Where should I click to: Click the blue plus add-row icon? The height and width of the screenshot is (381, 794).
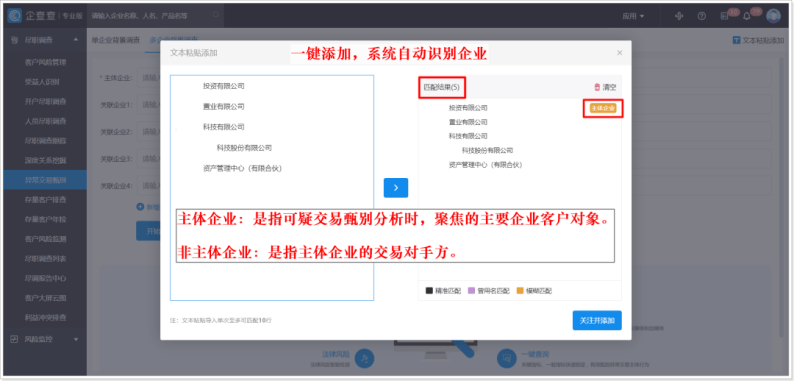click(140, 207)
